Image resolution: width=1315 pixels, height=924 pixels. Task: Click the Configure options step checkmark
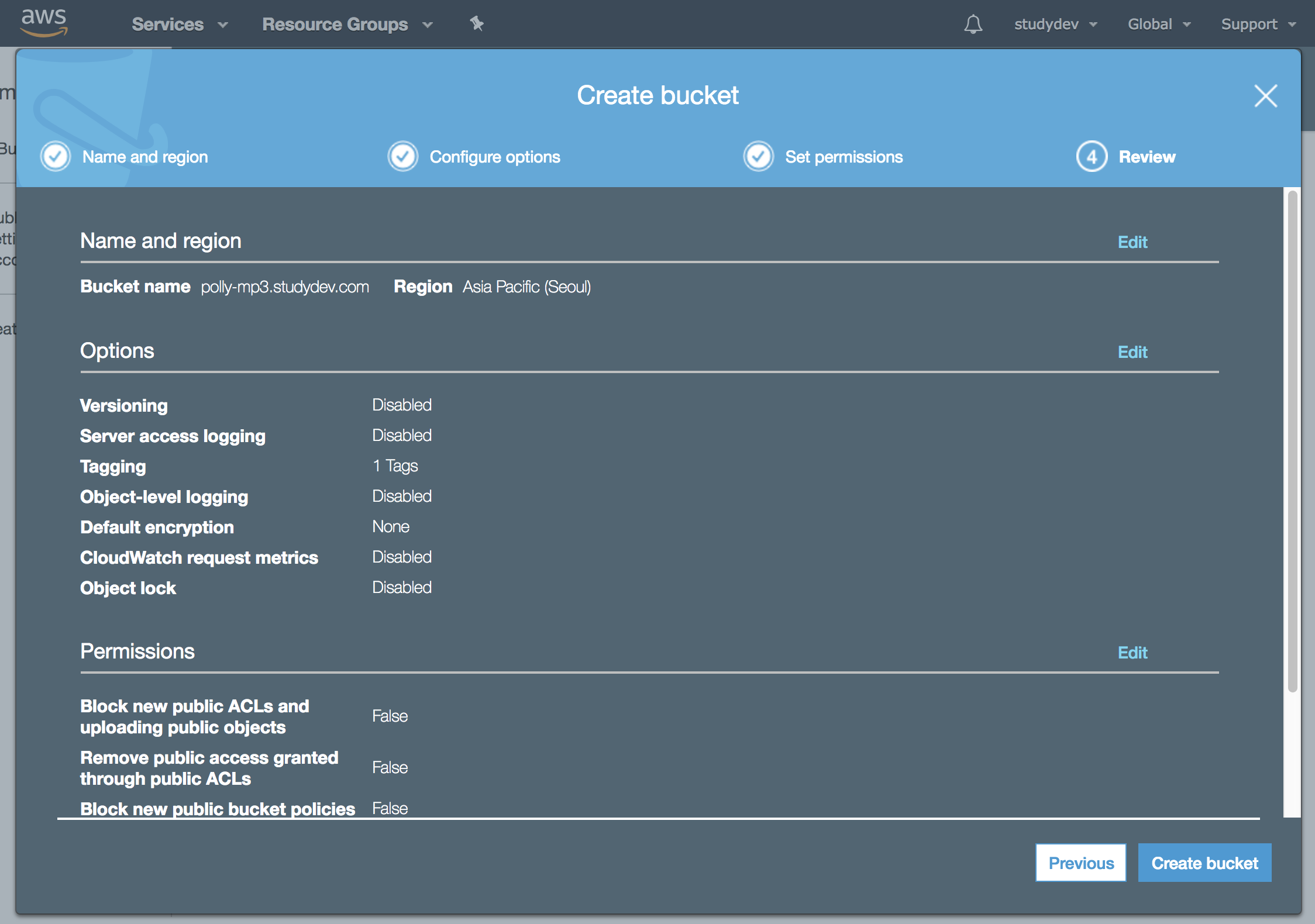pos(403,157)
